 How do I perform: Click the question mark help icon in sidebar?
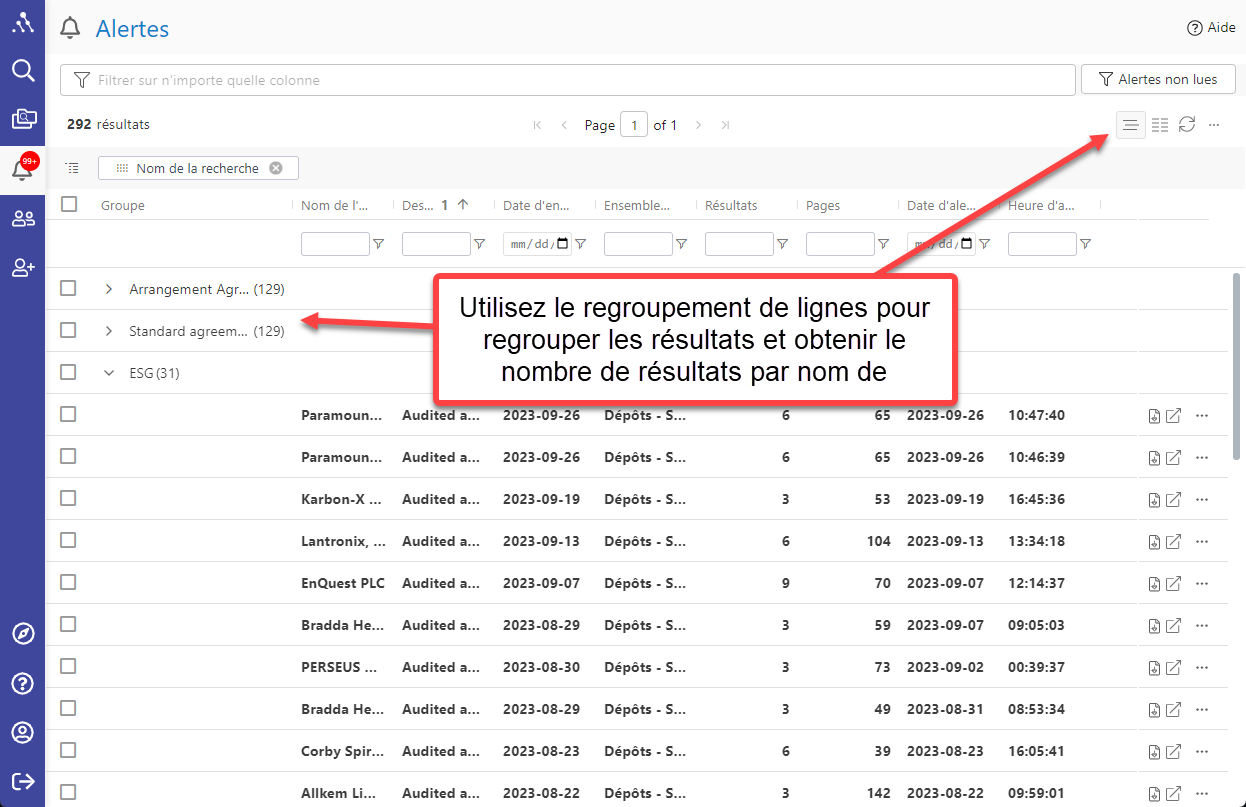(22, 684)
